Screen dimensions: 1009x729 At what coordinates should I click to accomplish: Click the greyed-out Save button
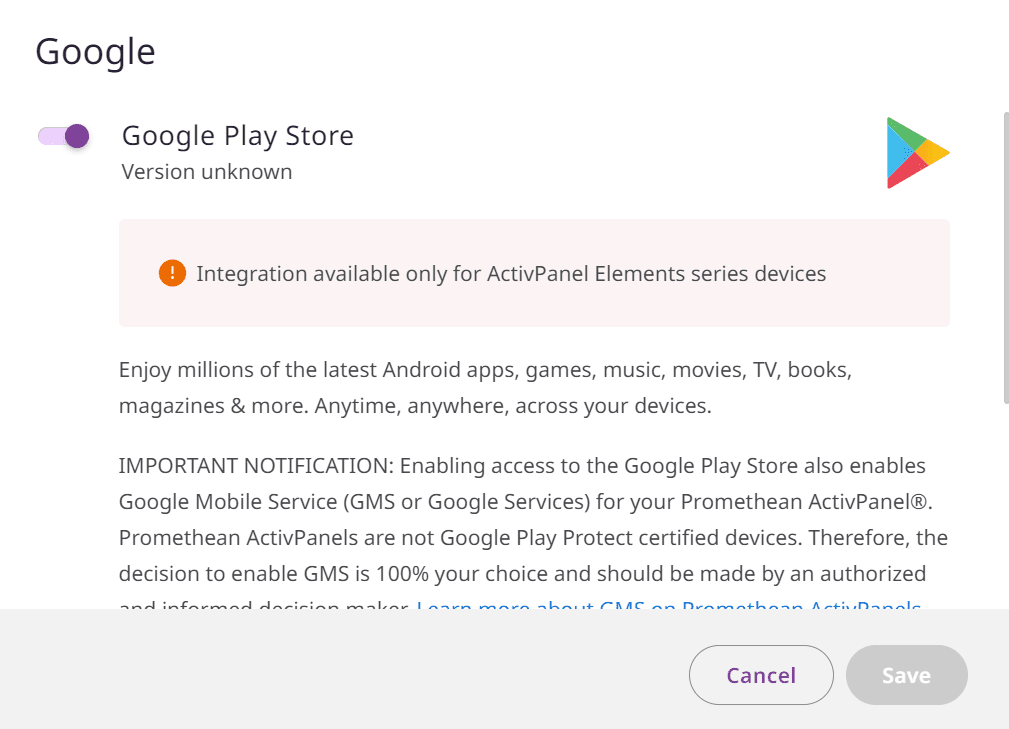(907, 675)
